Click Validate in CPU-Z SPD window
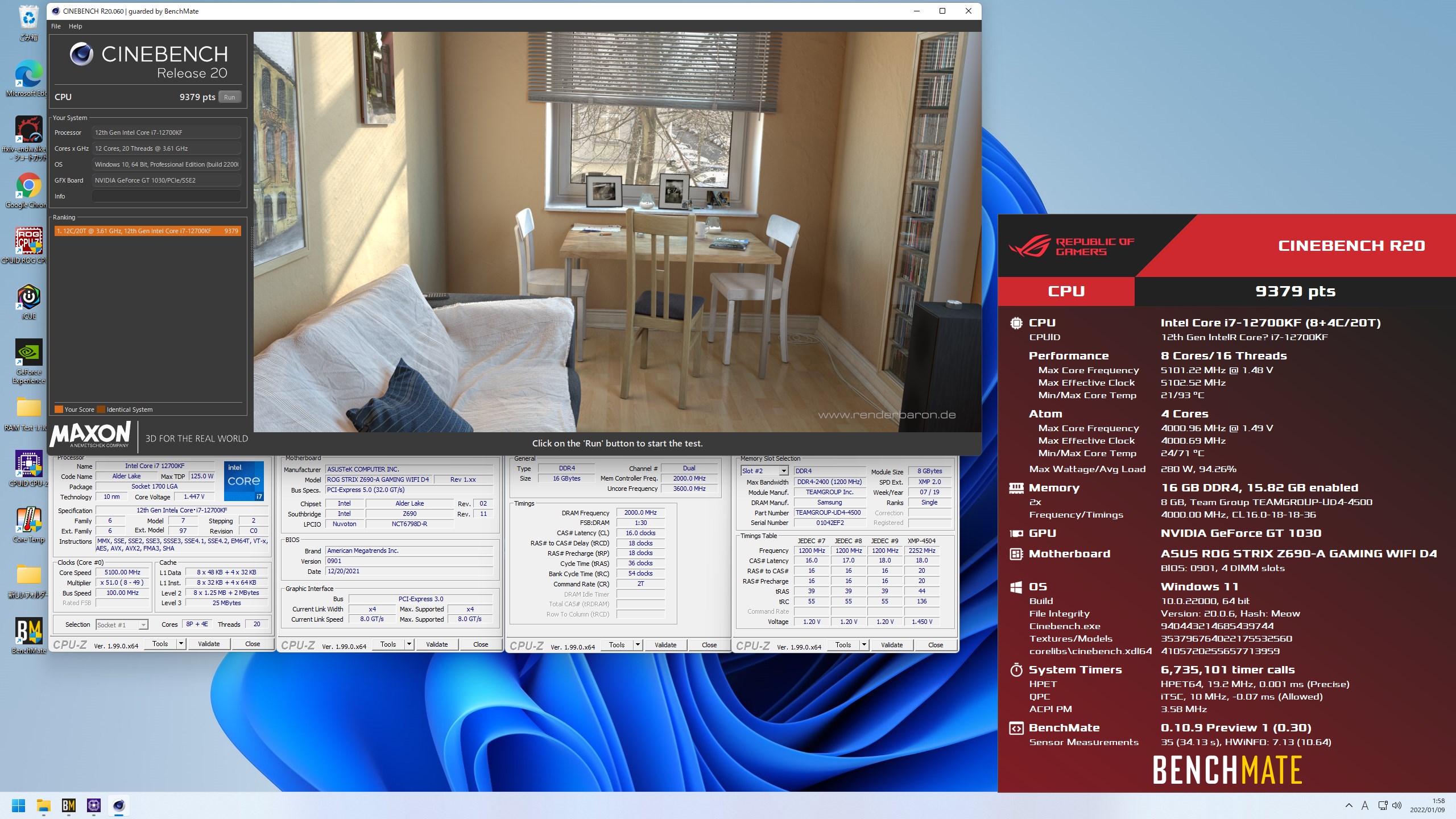The image size is (1456, 819). coord(892,645)
